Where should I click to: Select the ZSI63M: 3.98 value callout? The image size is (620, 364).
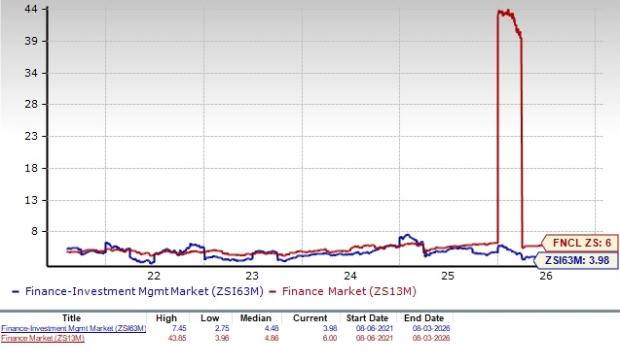point(576,260)
